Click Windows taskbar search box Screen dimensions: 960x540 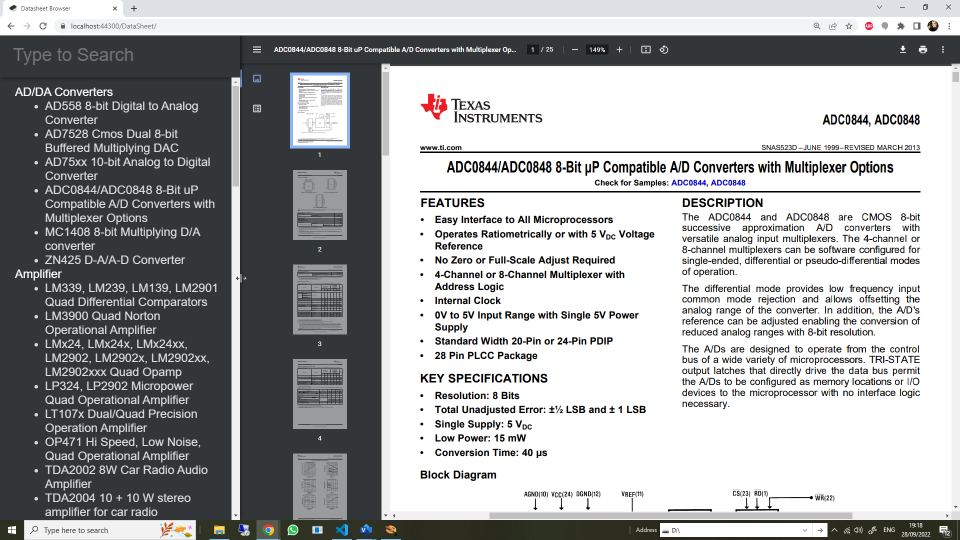[x=110, y=530]
